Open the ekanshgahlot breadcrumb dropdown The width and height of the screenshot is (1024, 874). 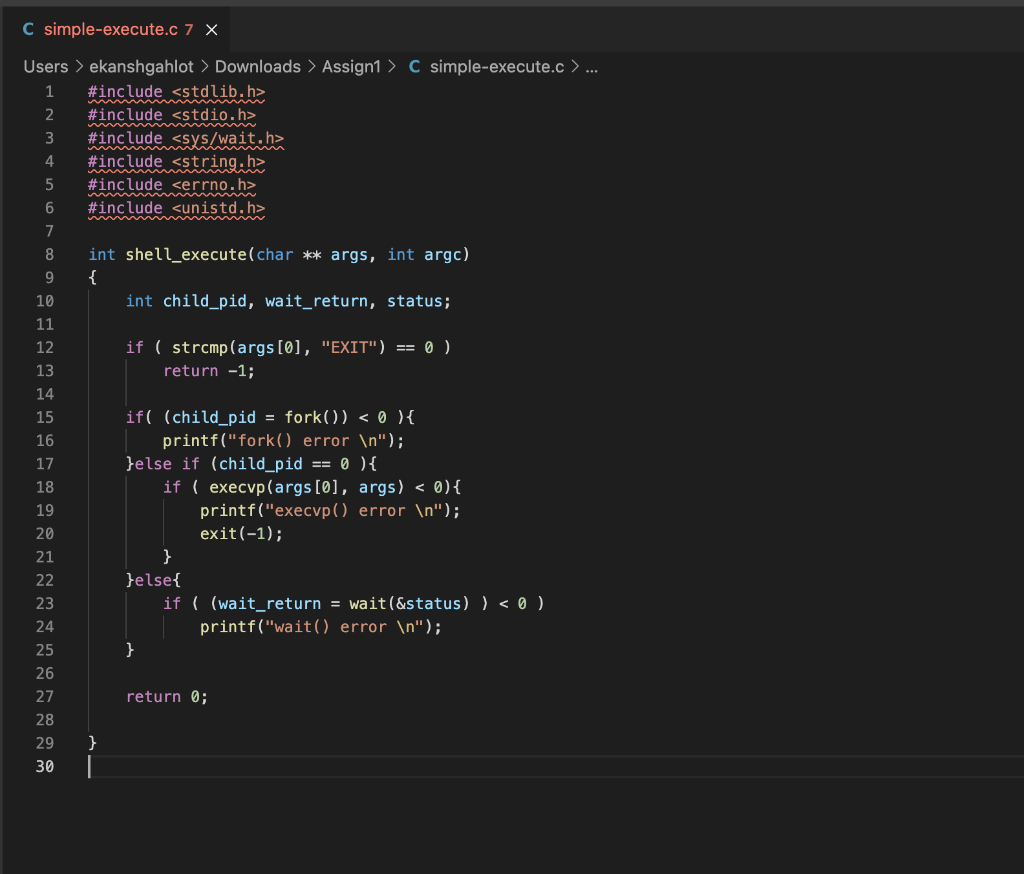point(144,67)
